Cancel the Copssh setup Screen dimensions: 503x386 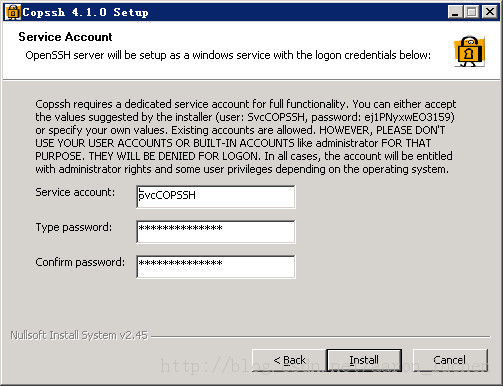point(450,360)
